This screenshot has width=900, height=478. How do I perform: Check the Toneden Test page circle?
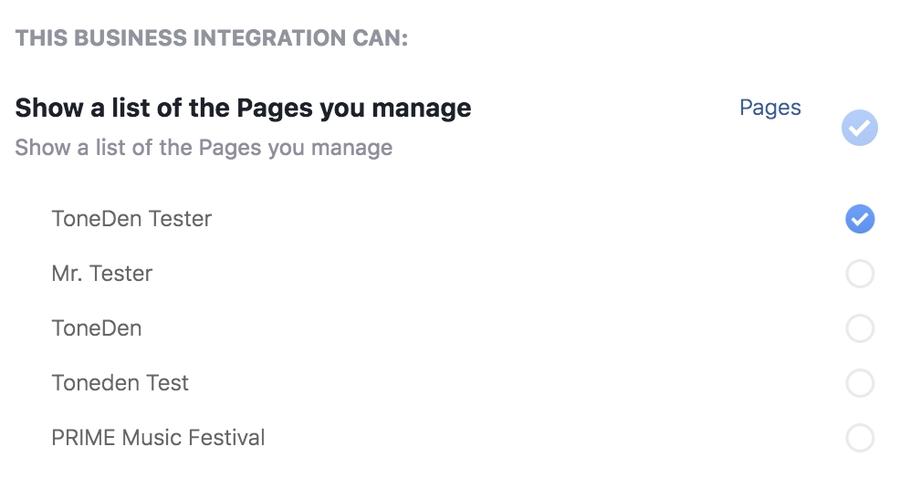(x=859, y=383)
